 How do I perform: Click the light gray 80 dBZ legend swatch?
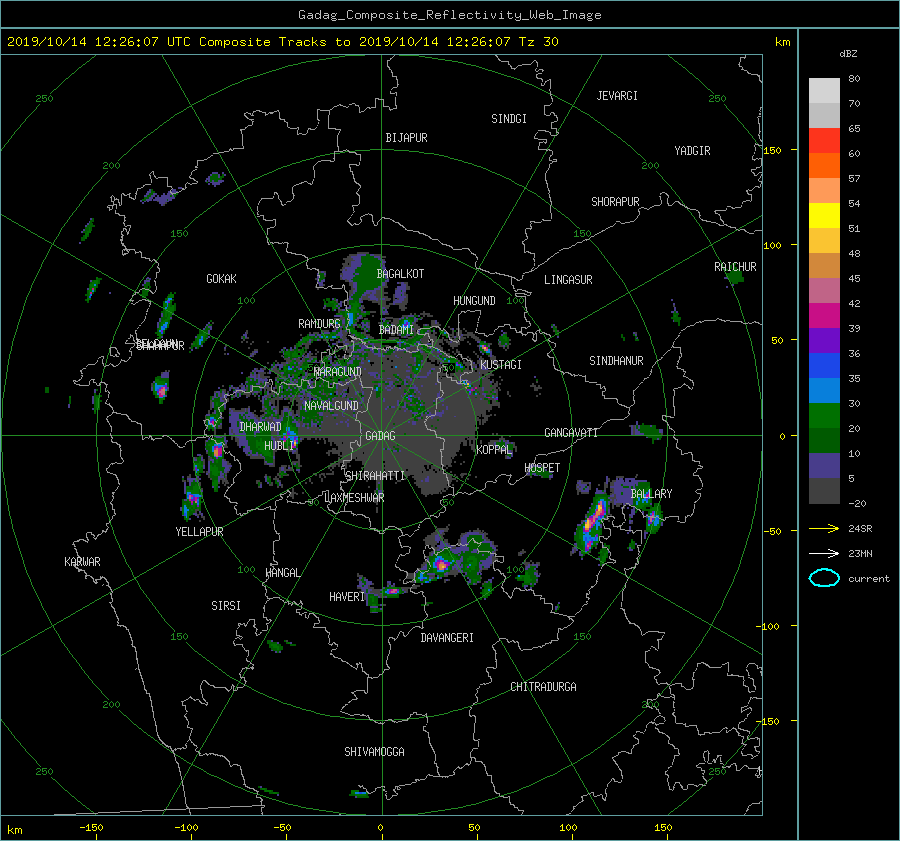[x=824, y=90]
